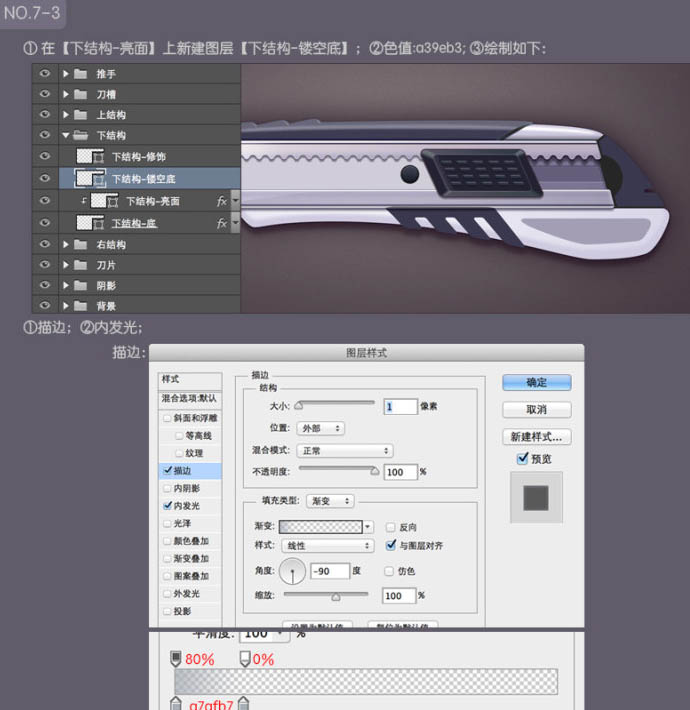
Task: Enable 光泽 effect checkbox
Action: coord(167,523)
